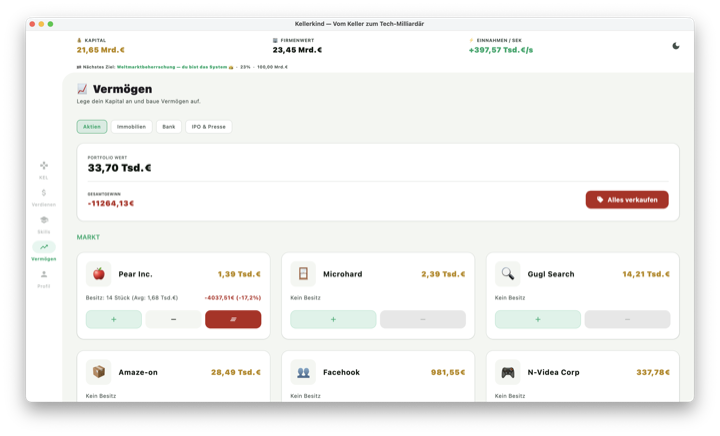Click the Microhard window icon

click(303, 274)
